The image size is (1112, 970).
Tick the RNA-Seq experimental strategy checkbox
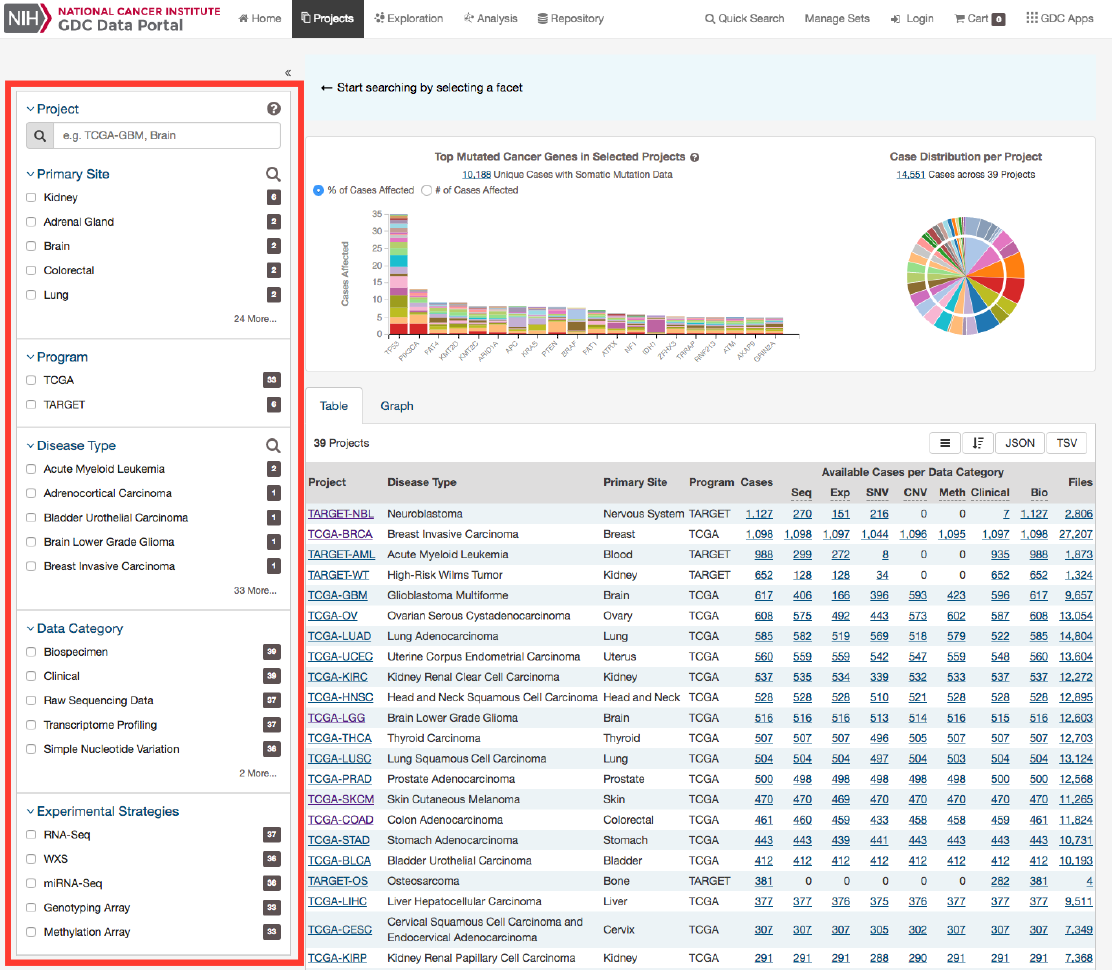[32, 835]
